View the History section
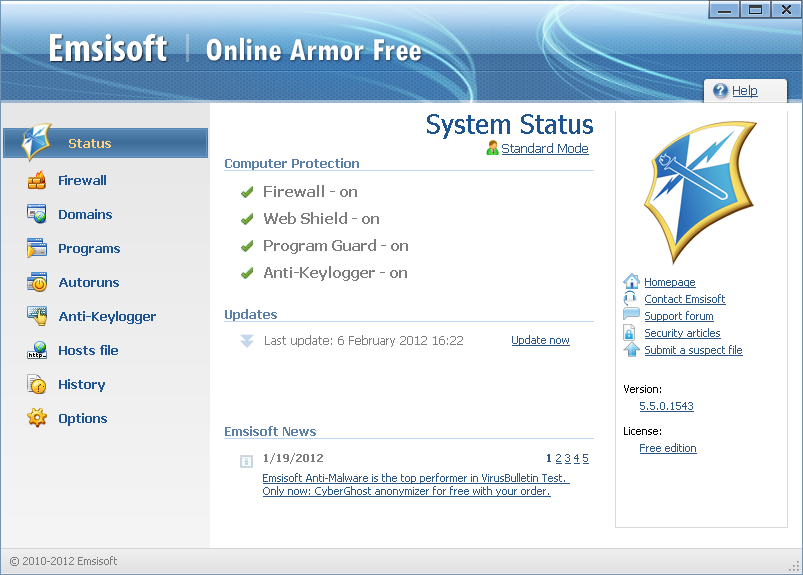 coord(81,385)
